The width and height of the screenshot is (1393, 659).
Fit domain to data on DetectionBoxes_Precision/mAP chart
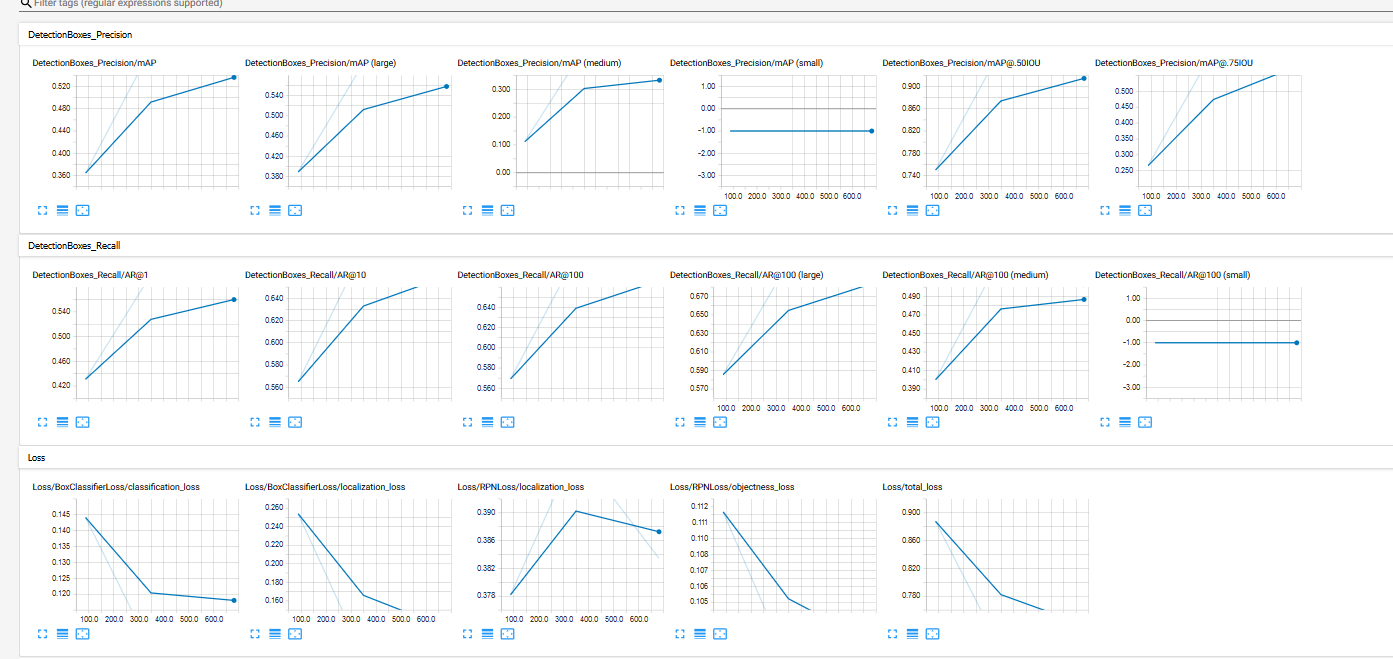point(82,210)
